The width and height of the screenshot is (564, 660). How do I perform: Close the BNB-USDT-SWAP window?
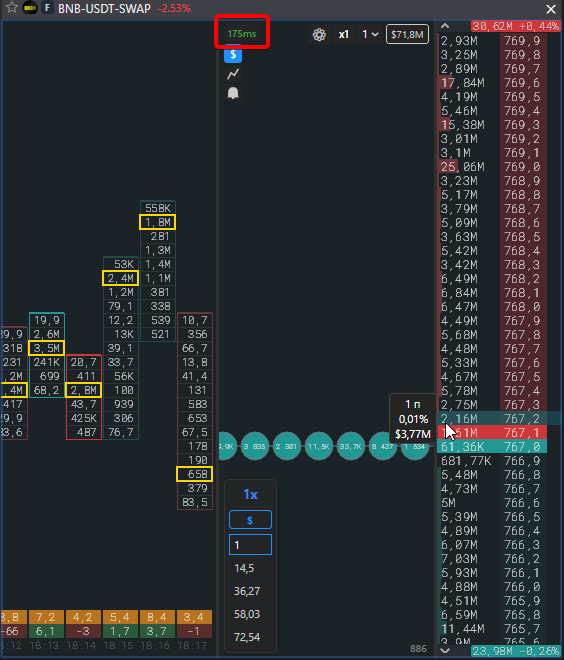click(551, 9)
